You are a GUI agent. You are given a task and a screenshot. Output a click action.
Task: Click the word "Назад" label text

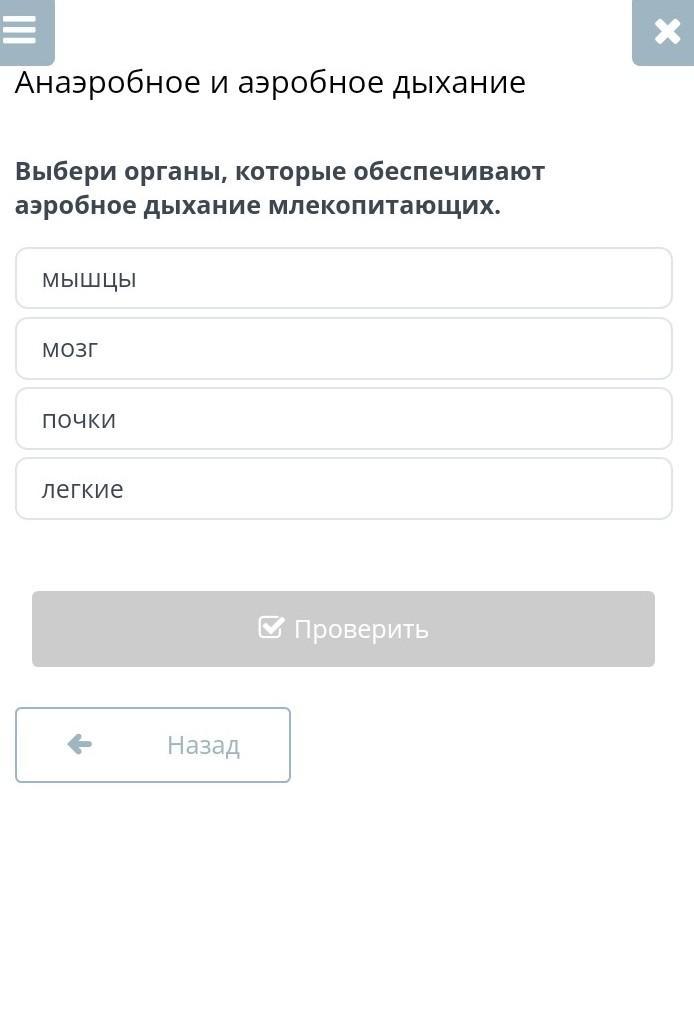203,745
